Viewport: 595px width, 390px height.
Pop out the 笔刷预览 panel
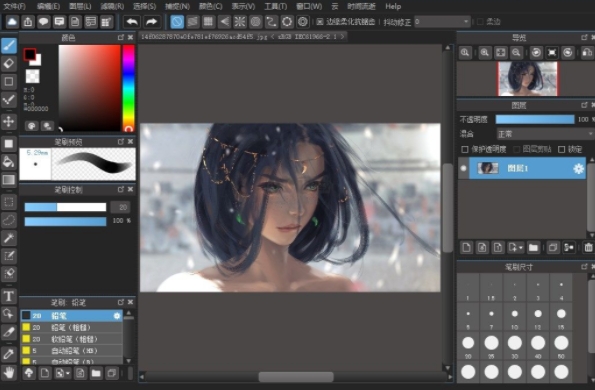coord(121,142)
